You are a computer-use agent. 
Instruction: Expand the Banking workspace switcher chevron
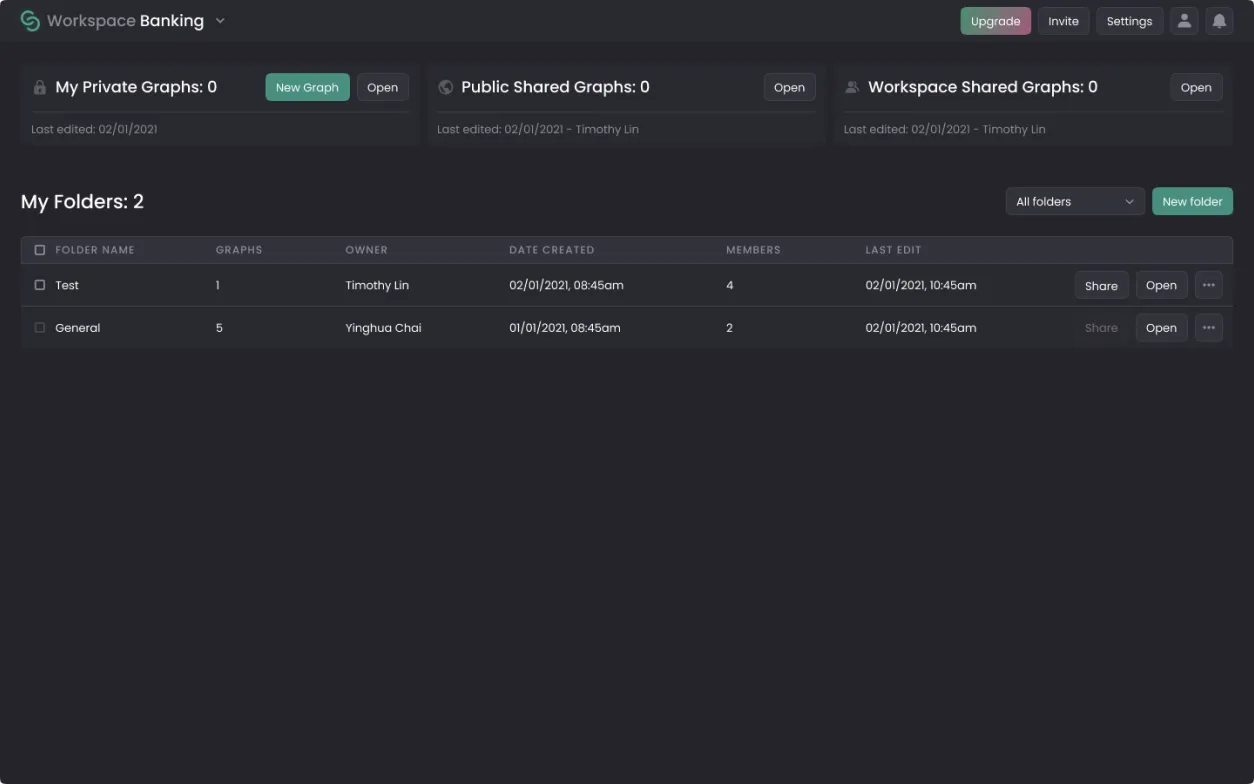(x=219, y=20)
